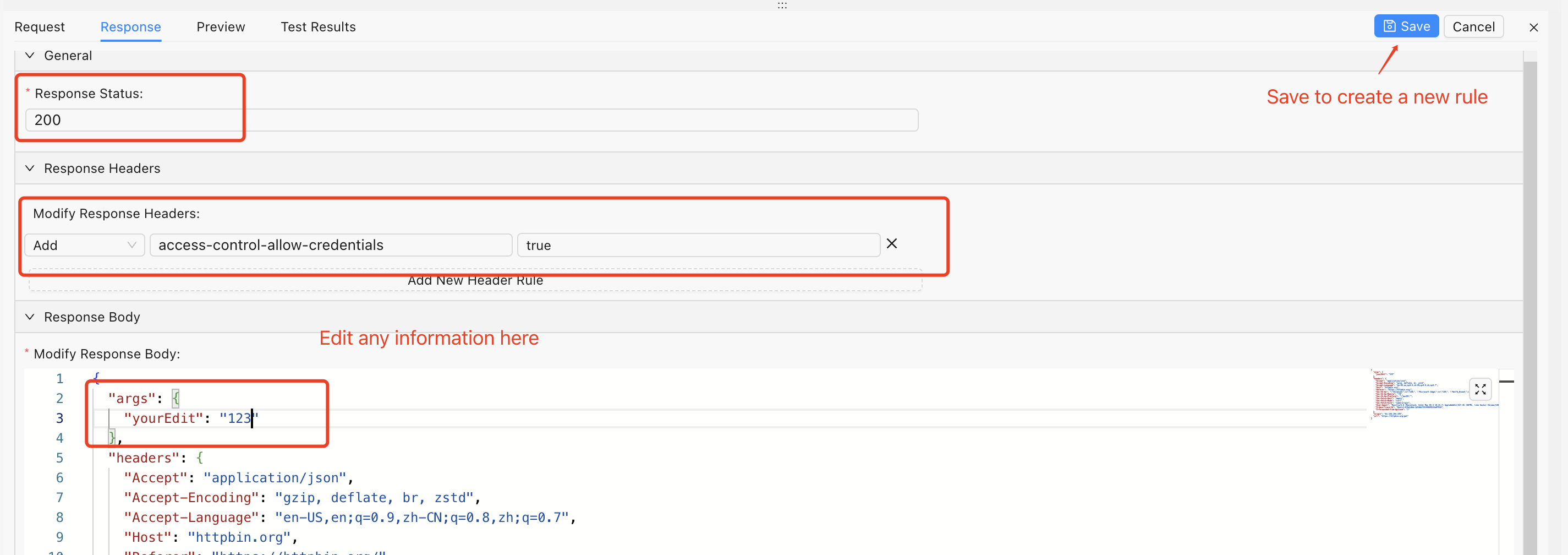
Task: Open the Test Results tab
Action: pos(318,27)
